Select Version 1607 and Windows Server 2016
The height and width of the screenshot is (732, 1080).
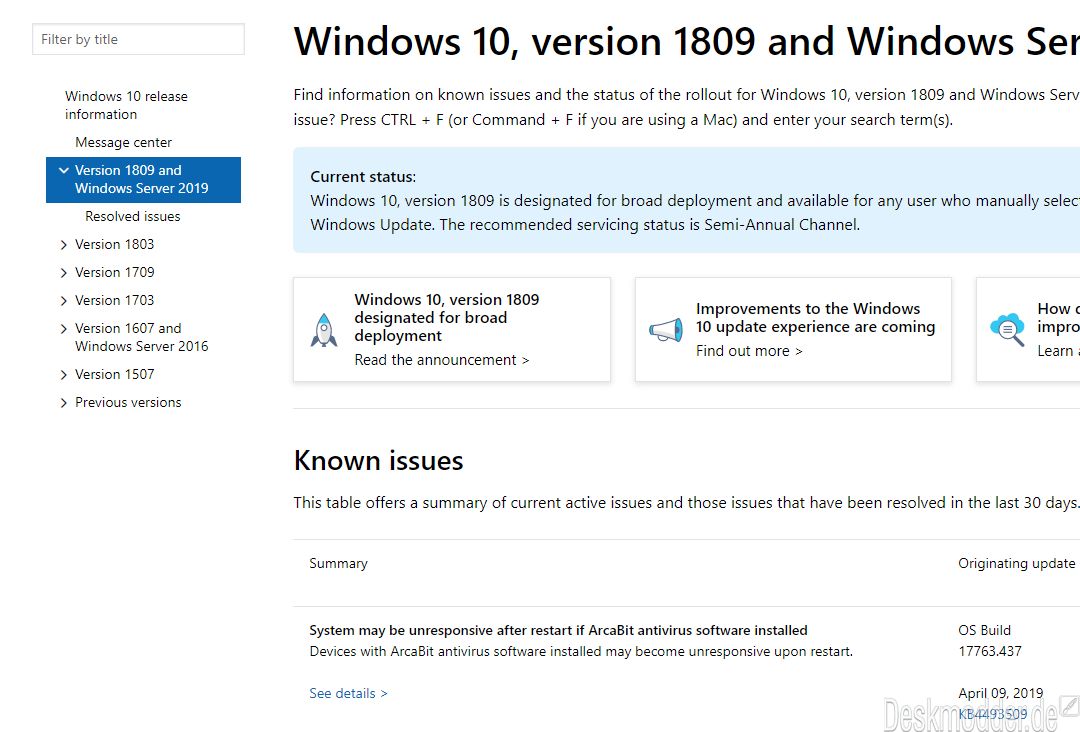(142, 337)
